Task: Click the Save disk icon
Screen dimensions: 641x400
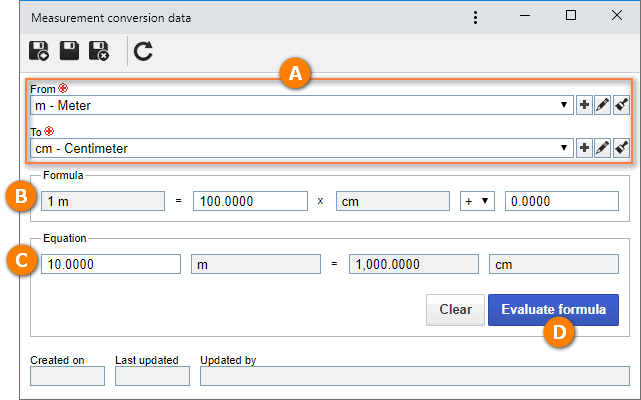Action: pyautogui.click(x=69, y=51)
